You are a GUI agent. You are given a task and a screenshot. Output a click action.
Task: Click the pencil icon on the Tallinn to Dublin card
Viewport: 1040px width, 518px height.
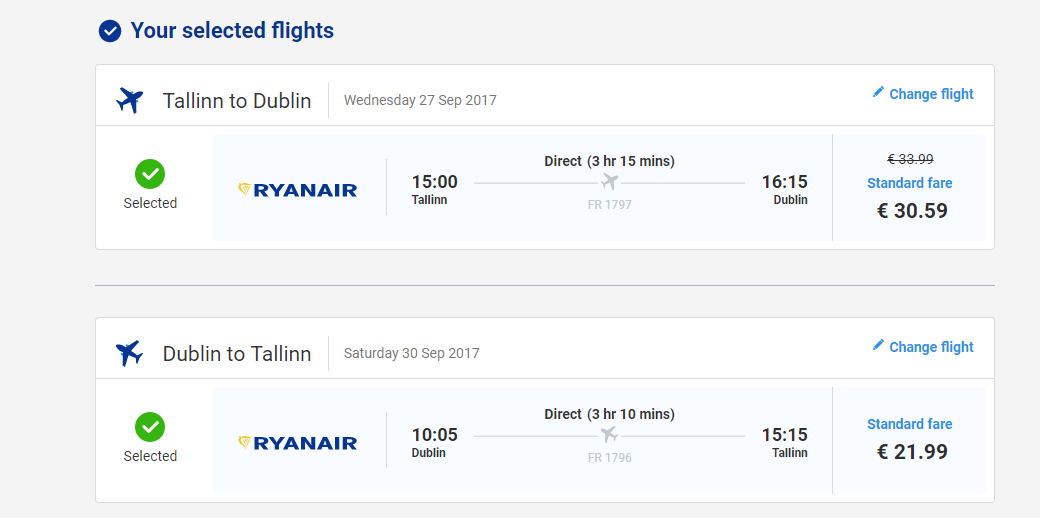[x=878, y=92]
